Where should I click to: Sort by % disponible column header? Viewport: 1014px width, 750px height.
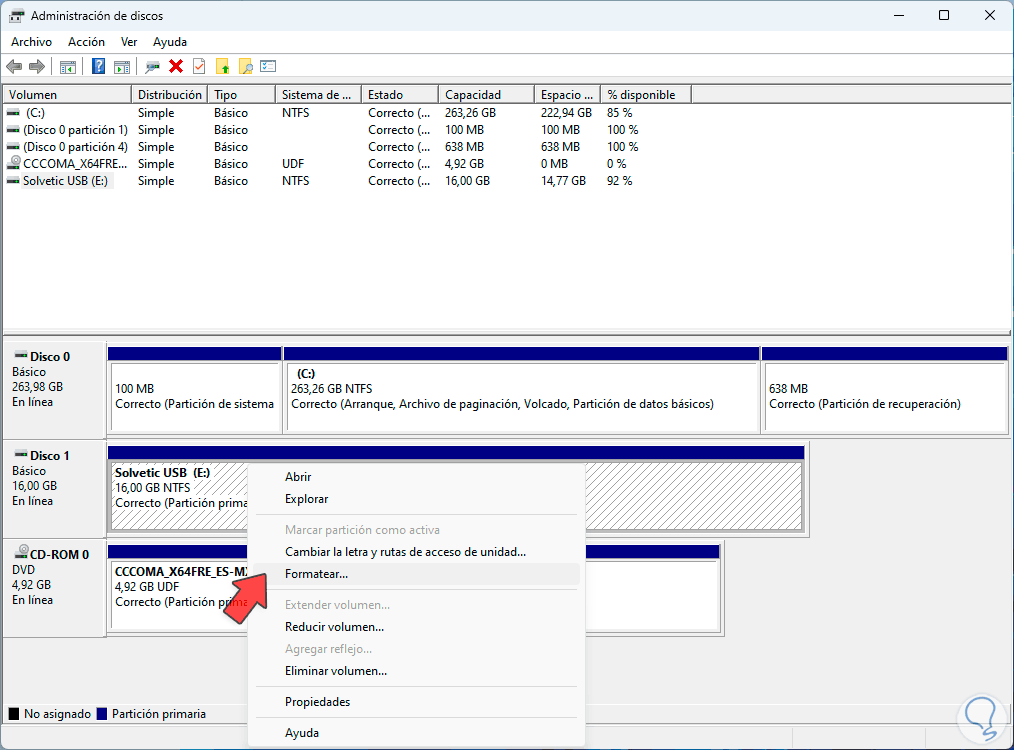point(646,94)
